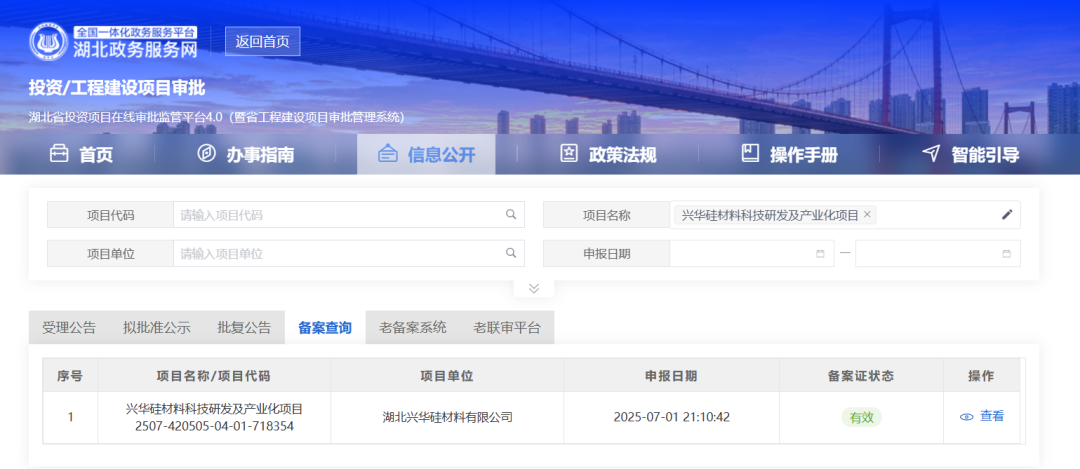
Task: Switch to the 拟批准公示 tab
Action: point(156,328)
